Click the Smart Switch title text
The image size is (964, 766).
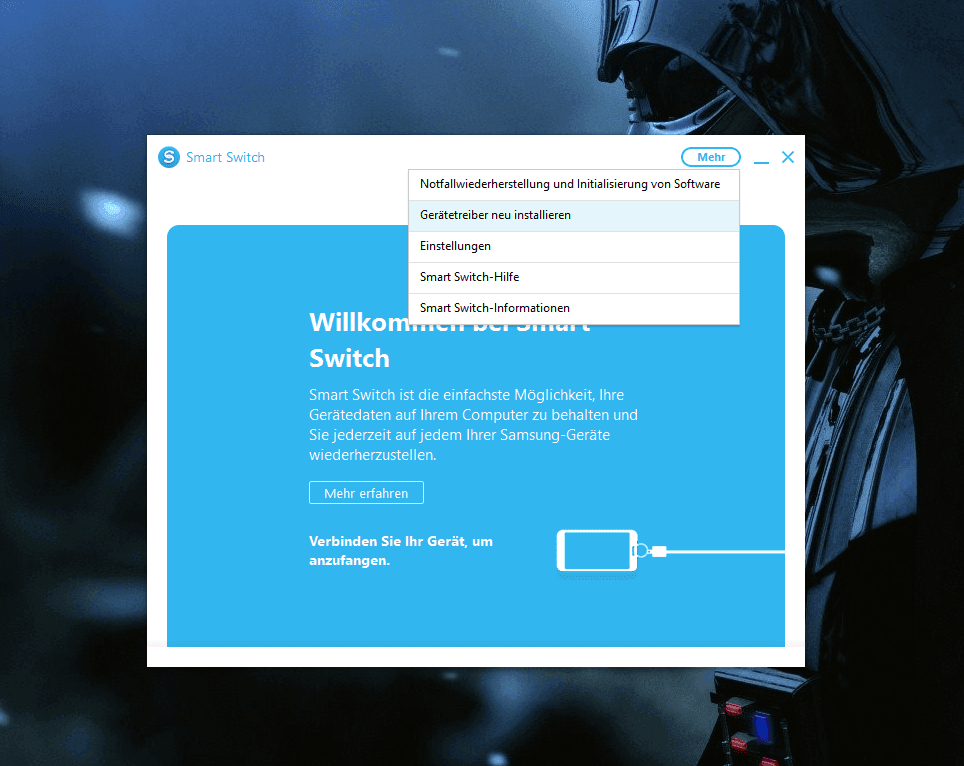pos(225,157)
